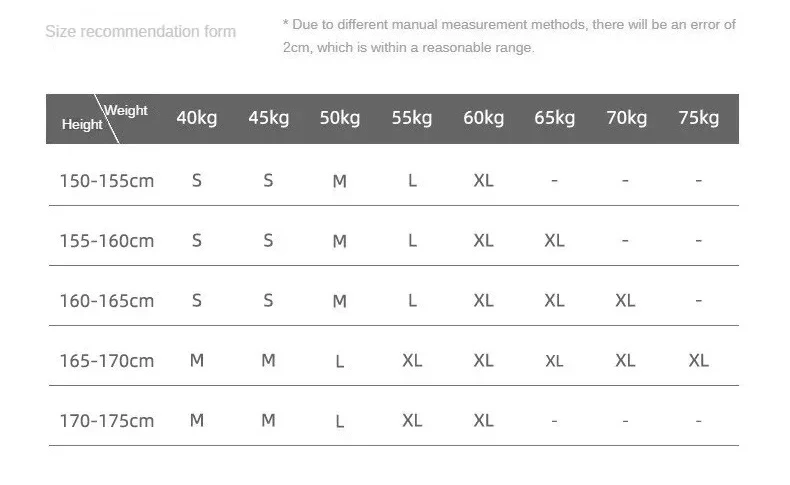The width and height of the screenshot is (790, 485).
Task: Choose XL for 155-160cm at 65kg
Action: point(554,241)
